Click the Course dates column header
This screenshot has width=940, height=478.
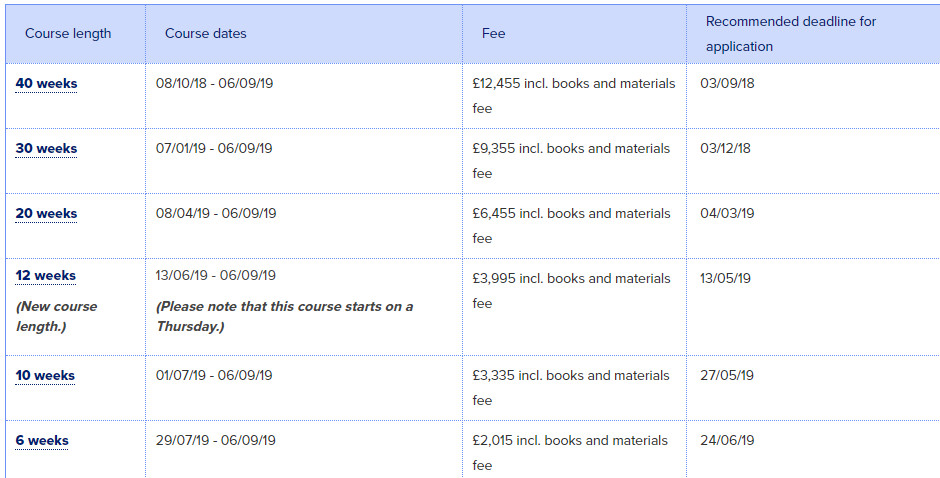[206, 34]
